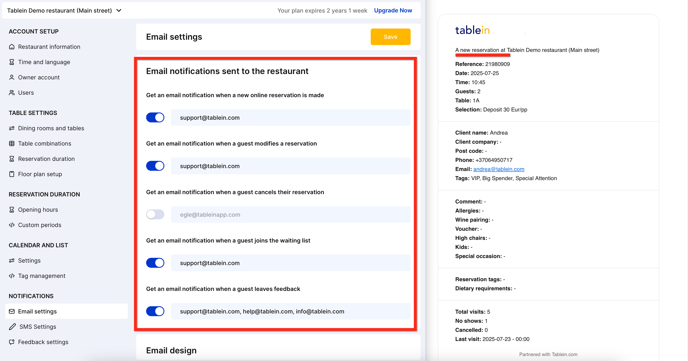Click the Tag management icon

pos(12,276)
